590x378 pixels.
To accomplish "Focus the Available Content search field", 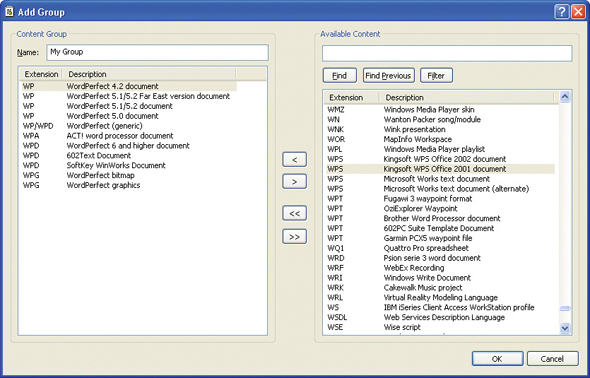I will 447,53.
